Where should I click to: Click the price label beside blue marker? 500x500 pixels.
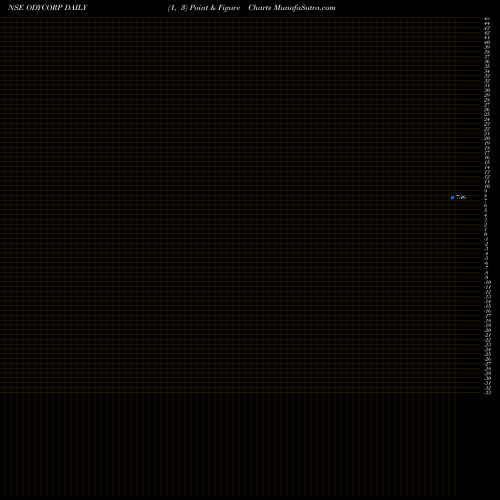461,197
